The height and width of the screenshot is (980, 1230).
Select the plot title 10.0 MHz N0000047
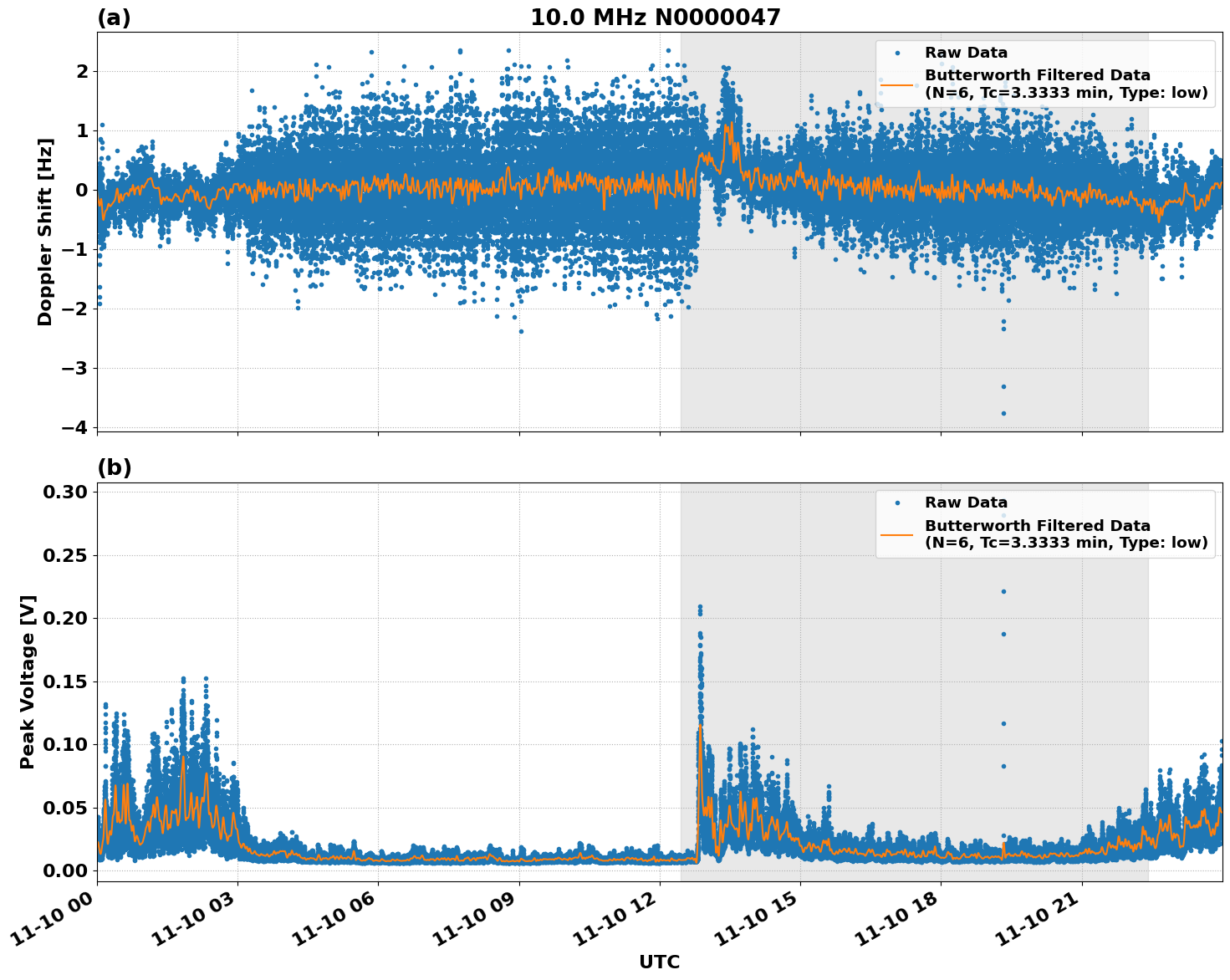point(657,17)
